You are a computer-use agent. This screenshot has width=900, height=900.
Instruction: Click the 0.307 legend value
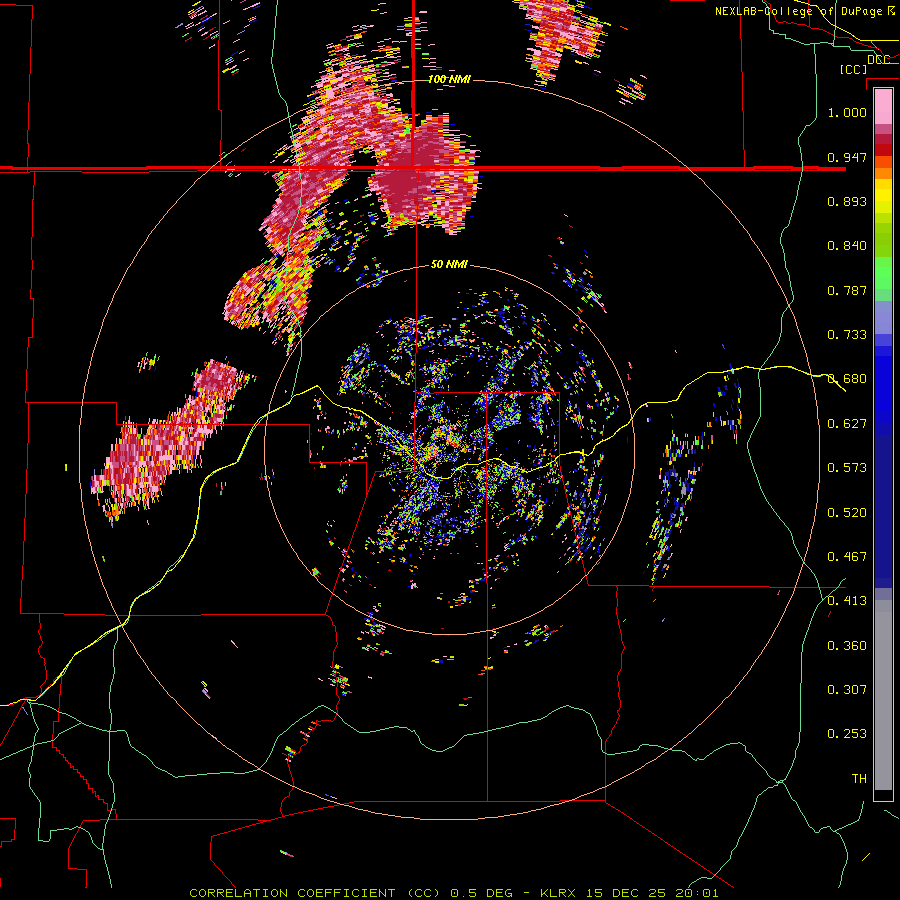847,690
